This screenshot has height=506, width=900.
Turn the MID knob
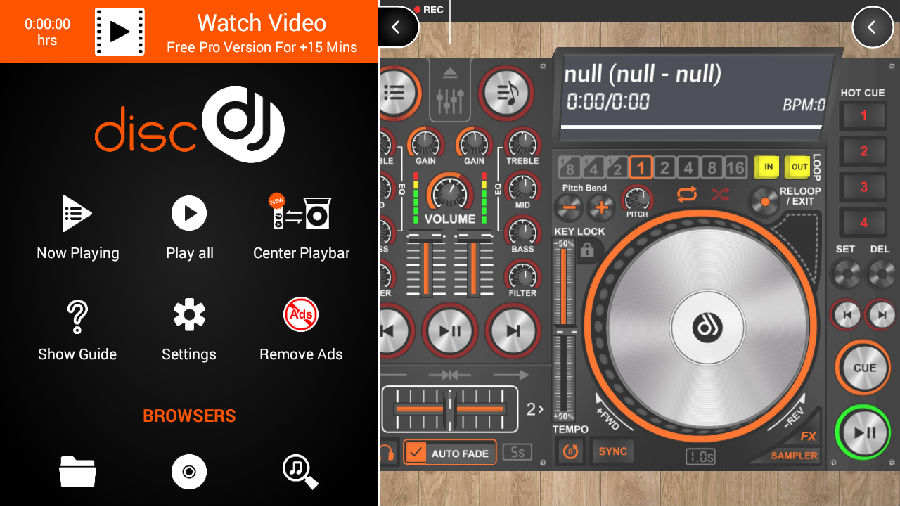coord(522,188)
